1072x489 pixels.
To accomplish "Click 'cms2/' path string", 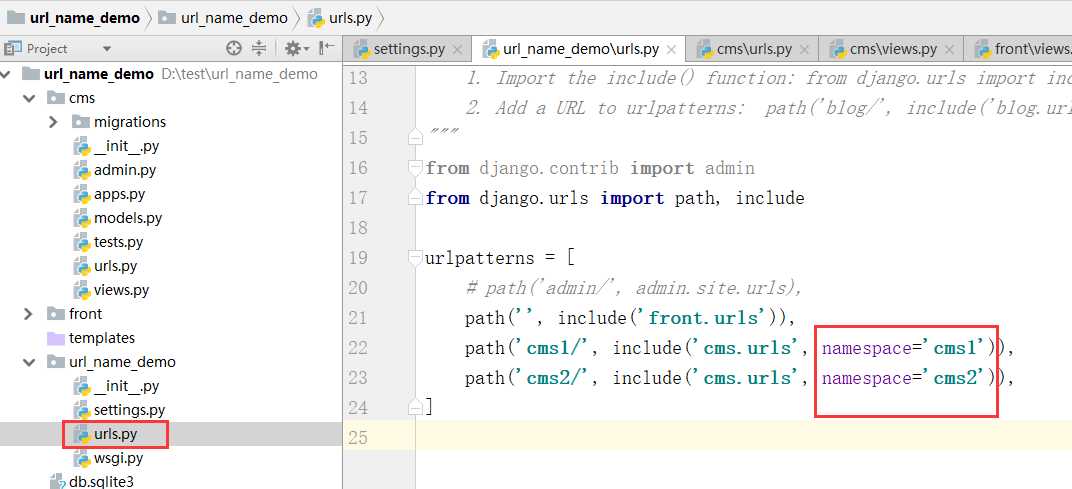I will (553, 378).
